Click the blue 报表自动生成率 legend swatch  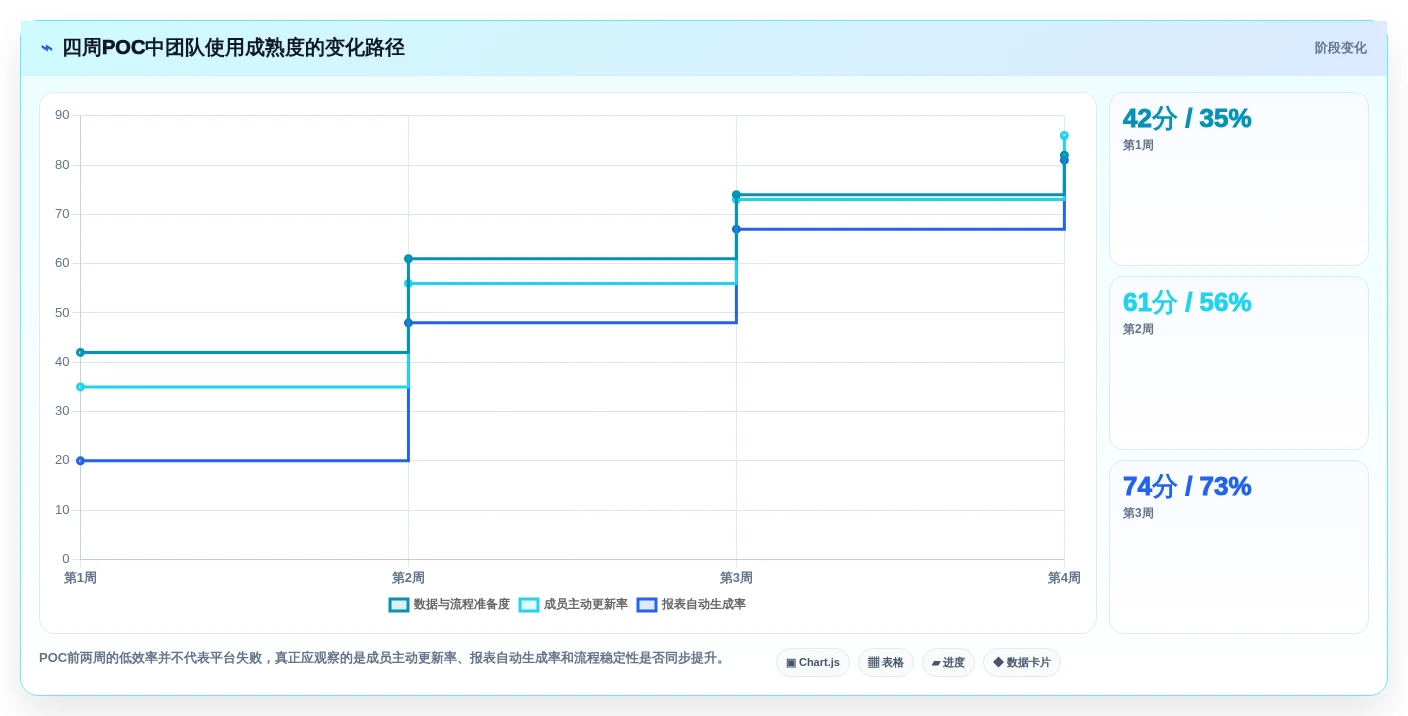coord(647,605)
